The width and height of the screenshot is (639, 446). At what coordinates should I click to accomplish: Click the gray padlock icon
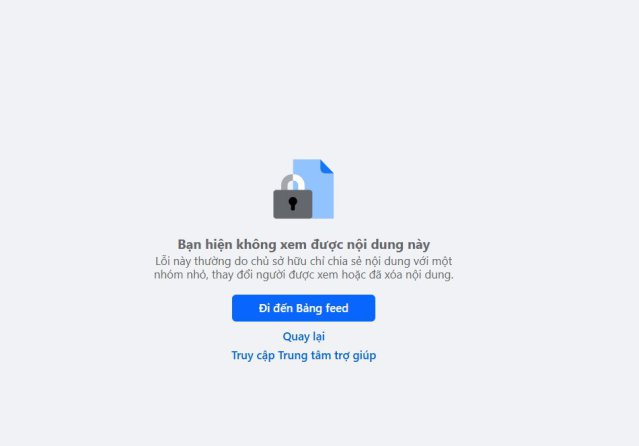tap(293, 197)
